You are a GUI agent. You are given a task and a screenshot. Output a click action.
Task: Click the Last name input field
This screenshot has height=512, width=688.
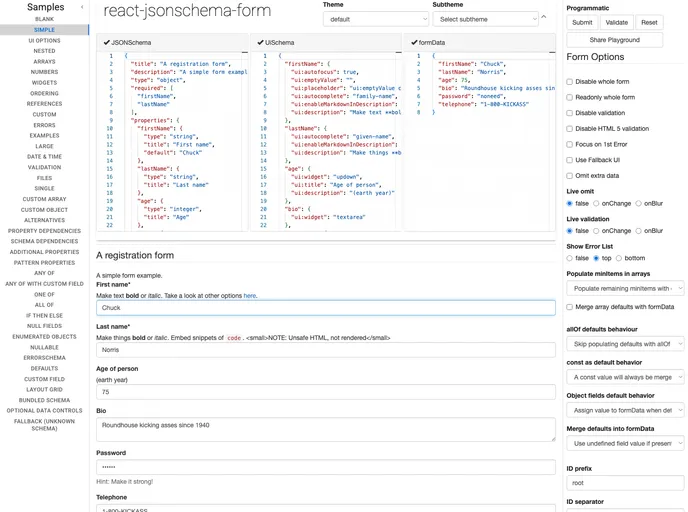pos(326,350)
